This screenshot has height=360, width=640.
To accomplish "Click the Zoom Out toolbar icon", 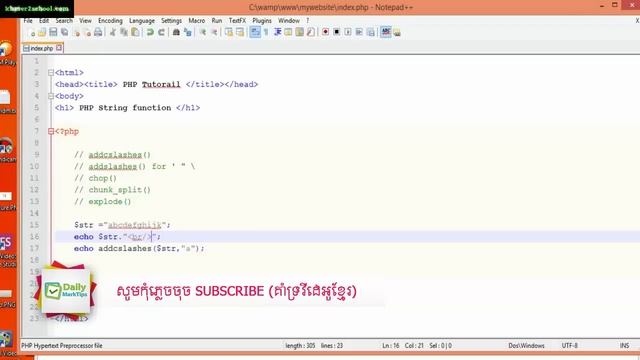I will tap(214, 32).
